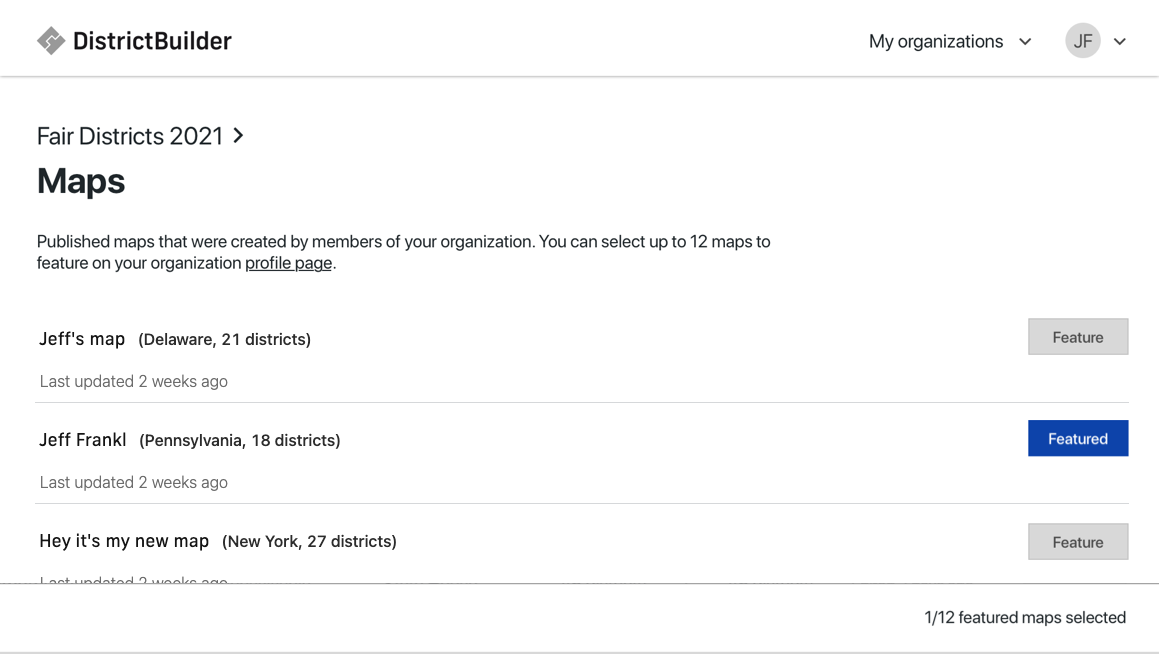Open the Fair Districts 2021 breadcrumb link
The height and width of the screenshot is (654, 1159).
click(129, 136)
